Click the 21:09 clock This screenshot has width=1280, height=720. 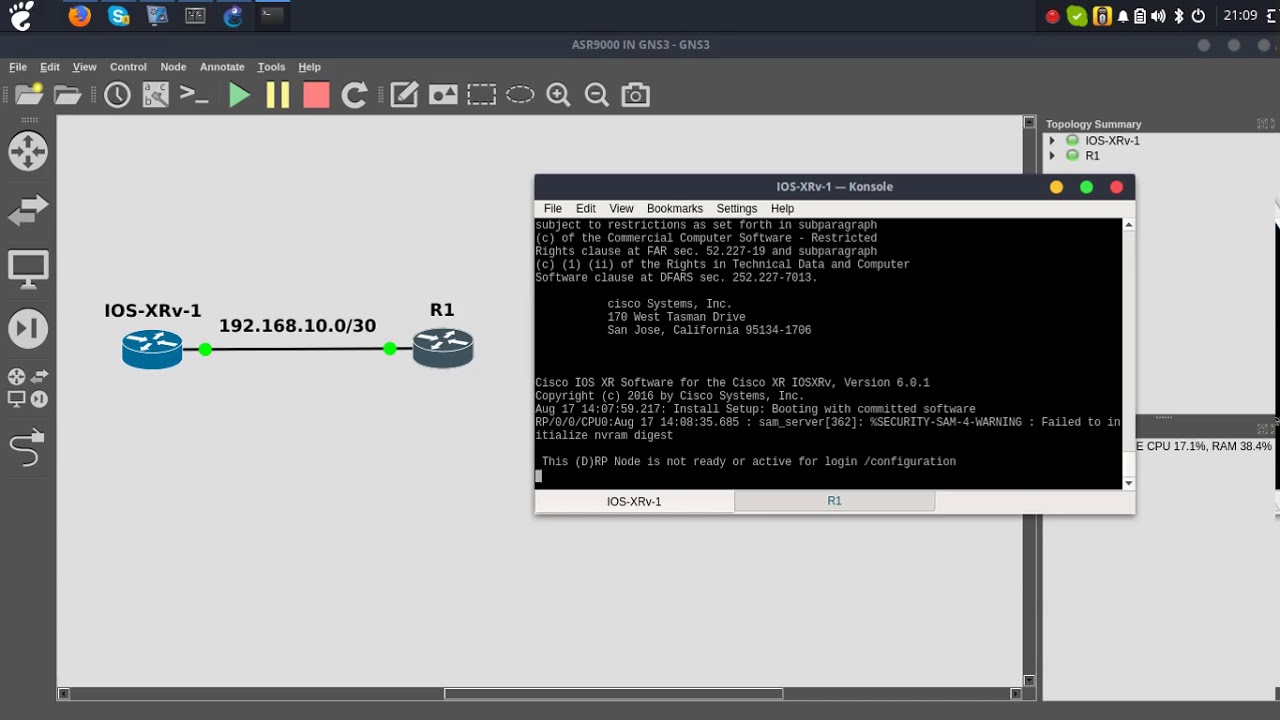1240,16
